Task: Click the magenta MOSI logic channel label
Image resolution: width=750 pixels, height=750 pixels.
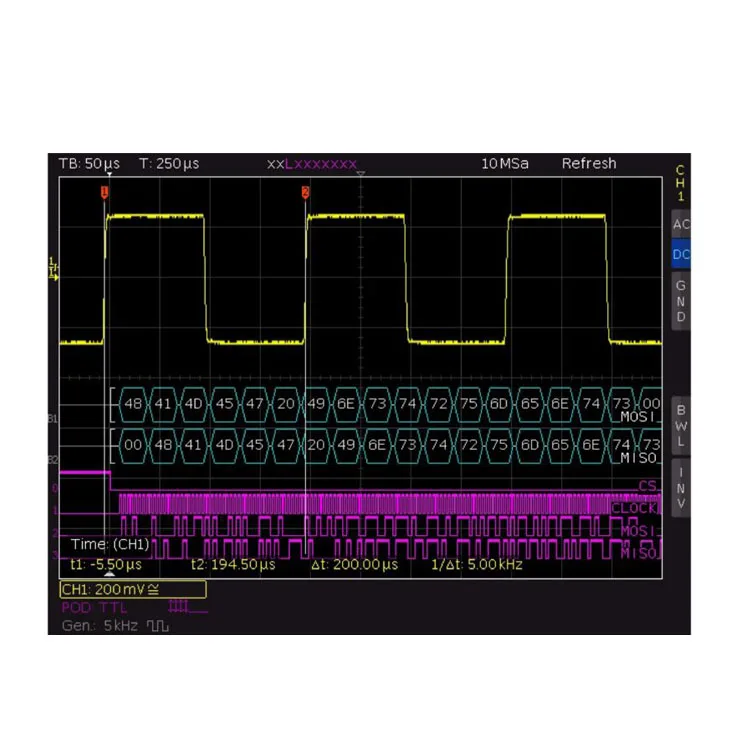Action: tap(639, 531)
